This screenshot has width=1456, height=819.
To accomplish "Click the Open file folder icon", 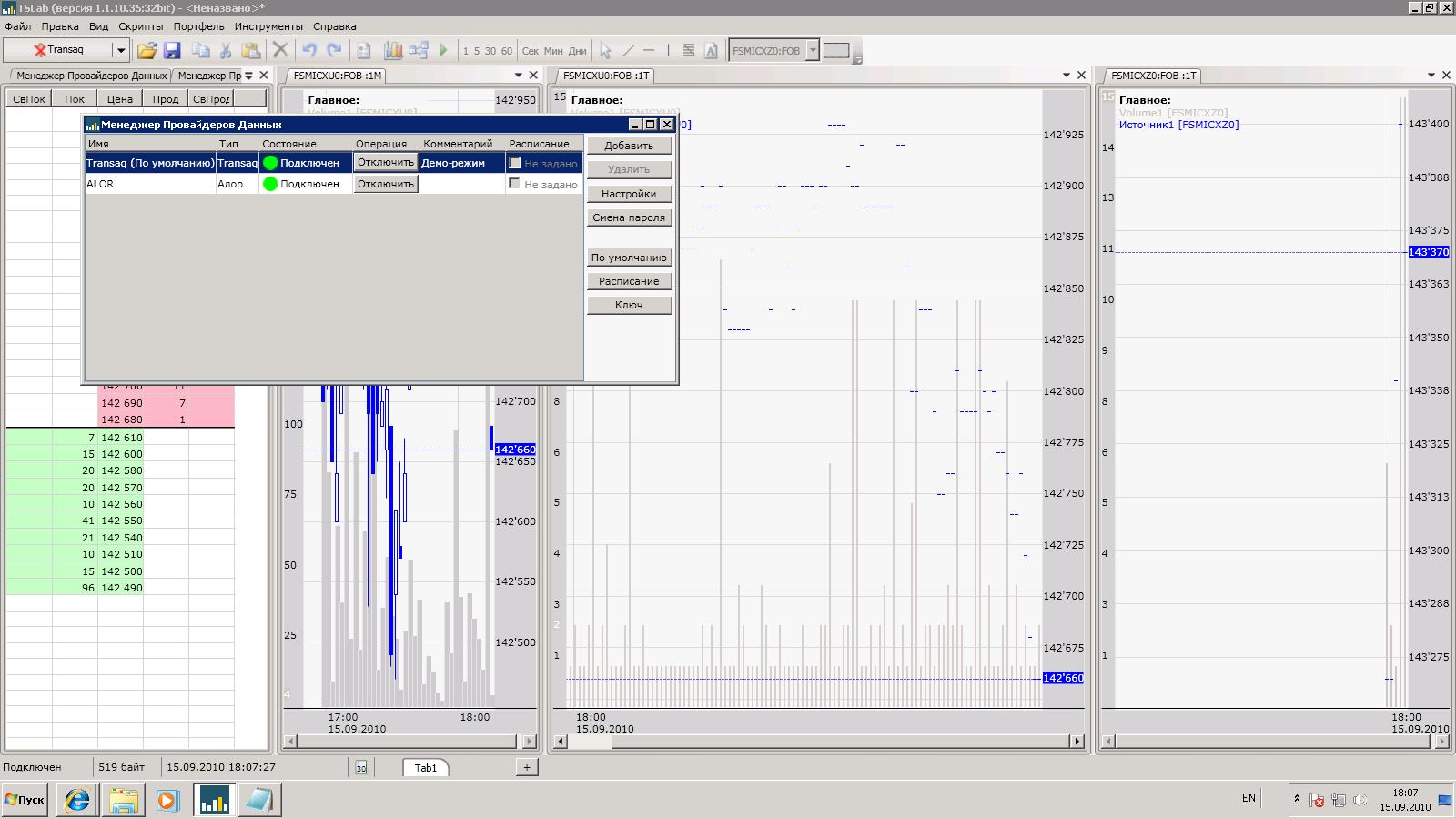I will click(147, 51).
